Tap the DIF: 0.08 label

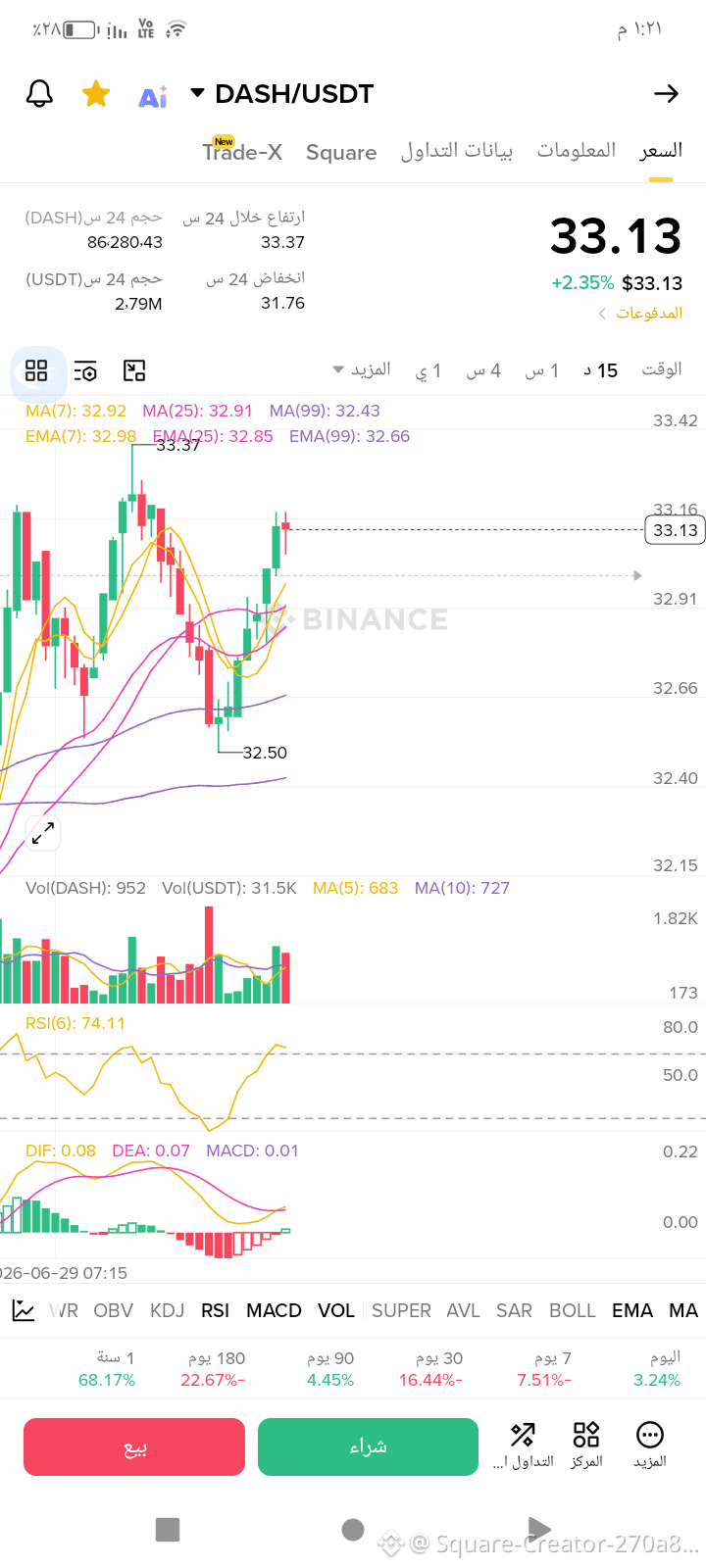(x=61, y=1151)
